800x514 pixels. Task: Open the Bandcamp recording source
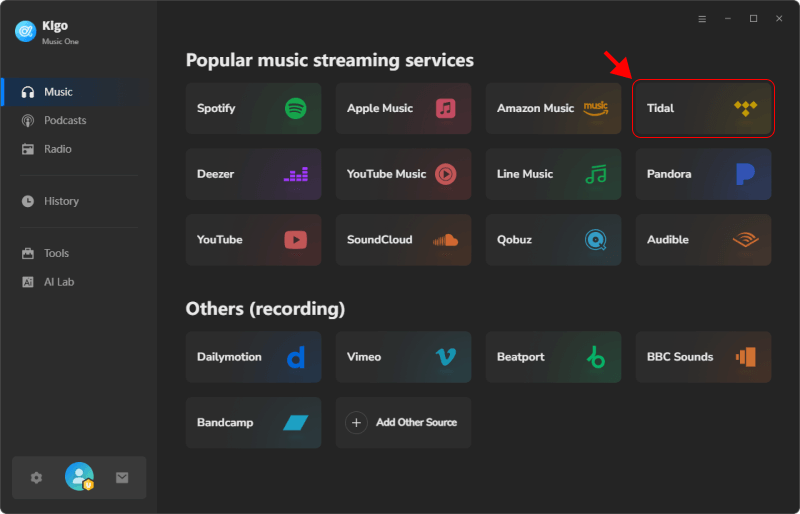[x=253, y=423]
